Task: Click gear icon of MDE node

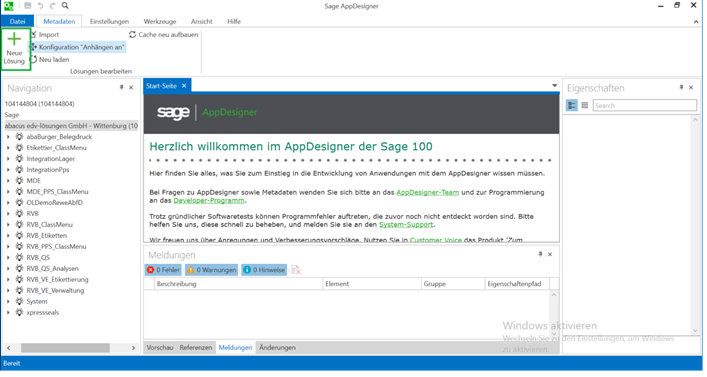Action: (x=19, y=181)
